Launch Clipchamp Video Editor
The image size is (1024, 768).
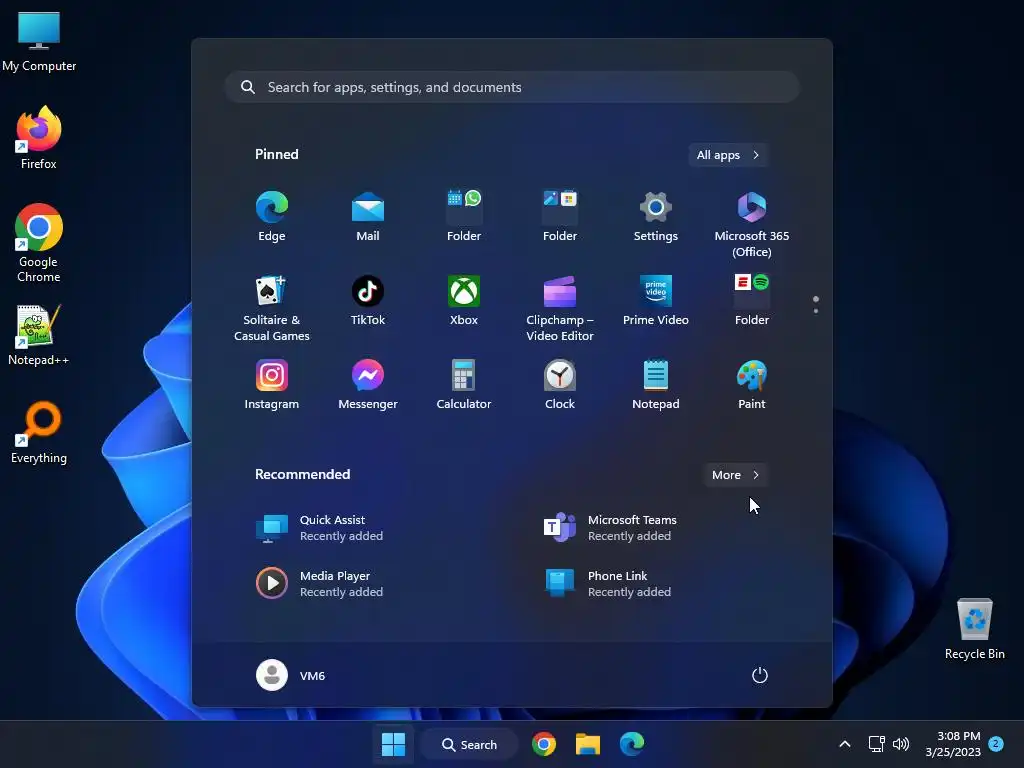point(560,308)
